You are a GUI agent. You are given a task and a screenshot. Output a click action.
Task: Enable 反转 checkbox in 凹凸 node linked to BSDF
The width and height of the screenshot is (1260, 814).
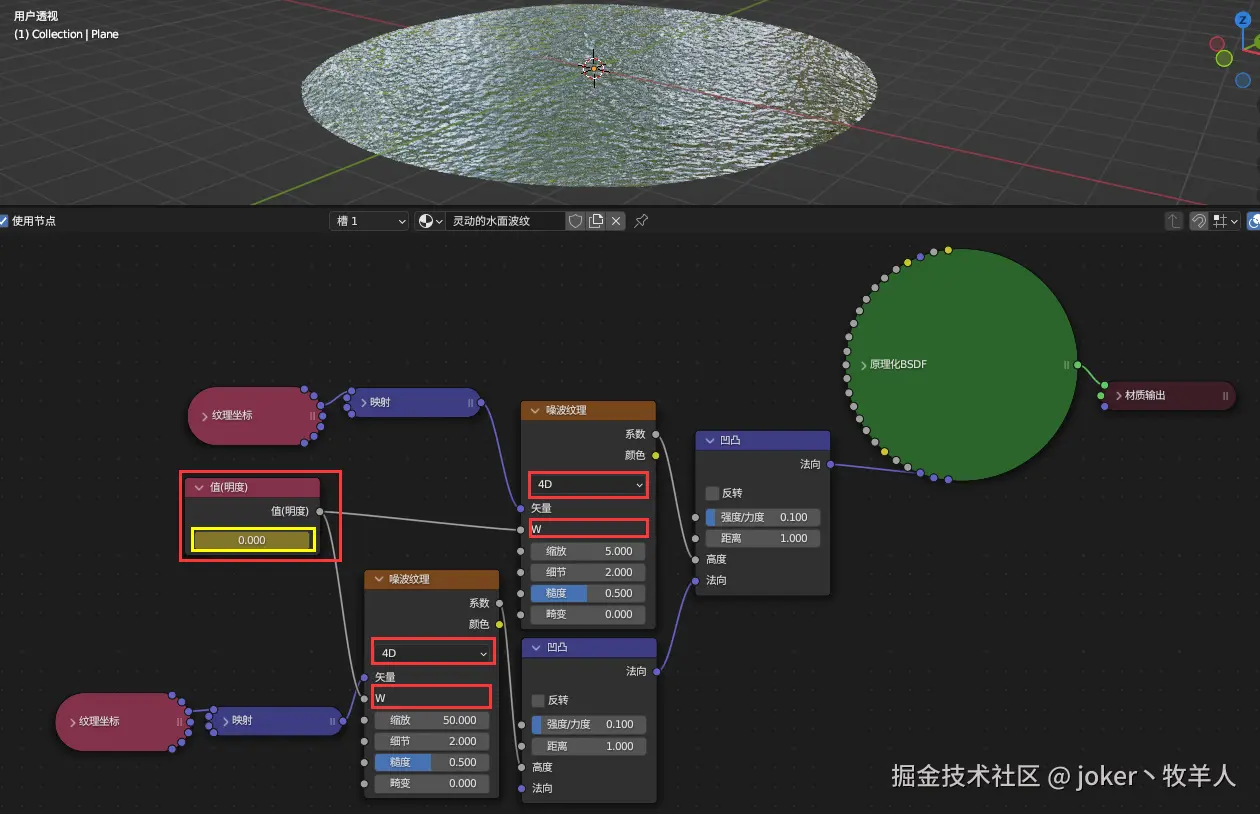(x=712, y=493)
